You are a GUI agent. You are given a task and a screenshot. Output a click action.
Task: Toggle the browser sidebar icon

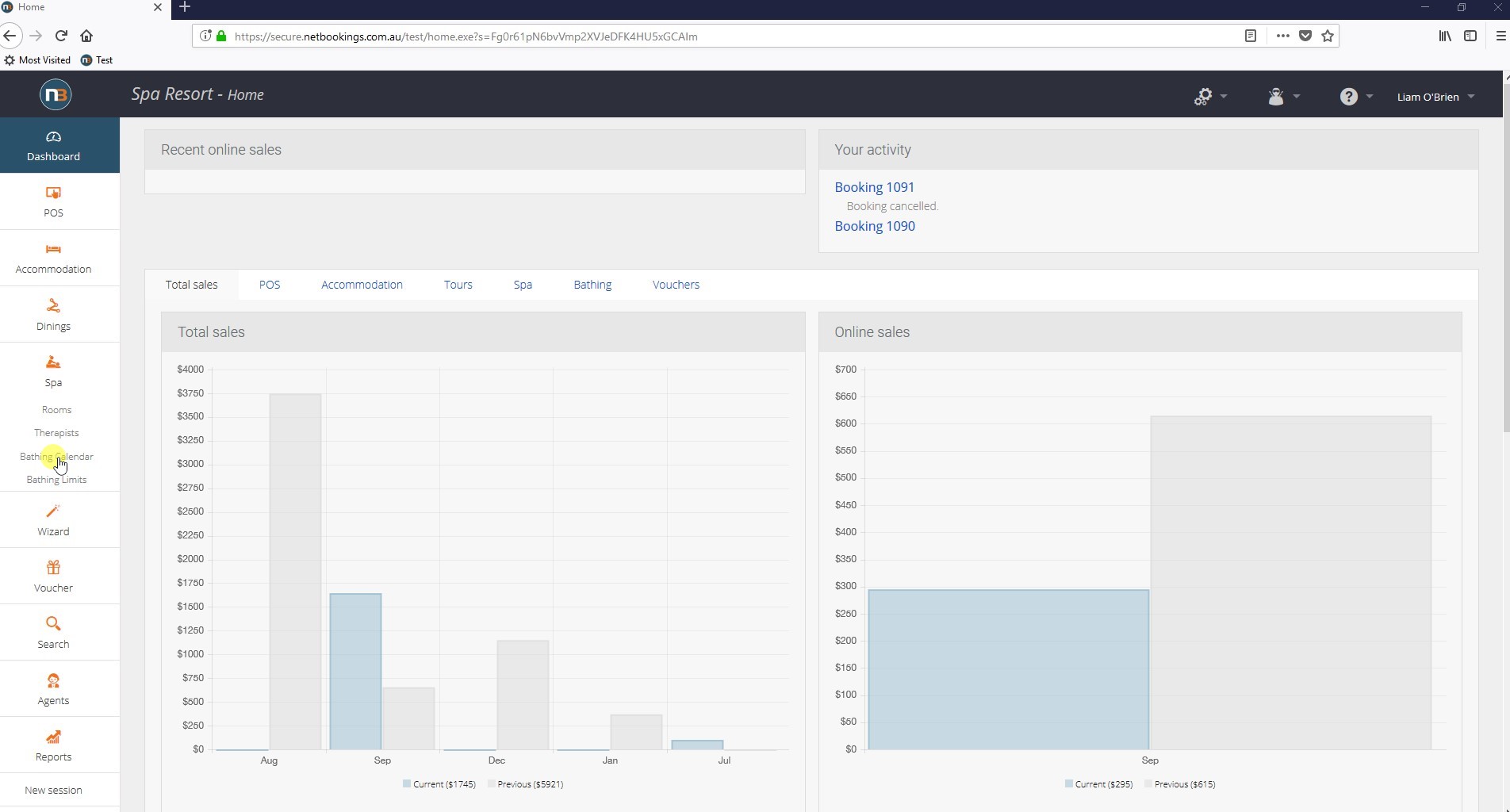(1470, 36)
